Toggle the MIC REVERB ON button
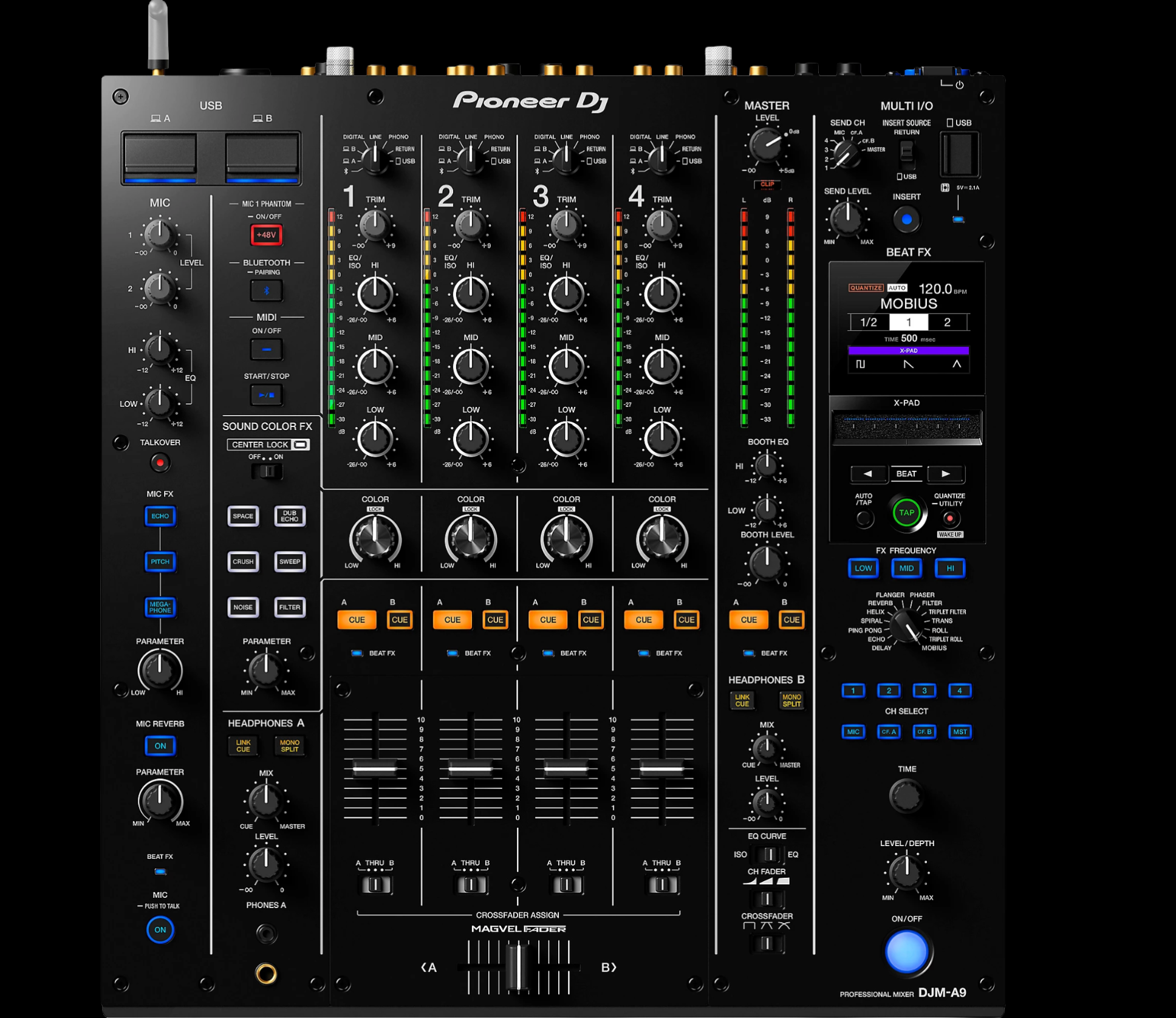This screenshot has height=1018, width=1176. (x=160, y=746)
